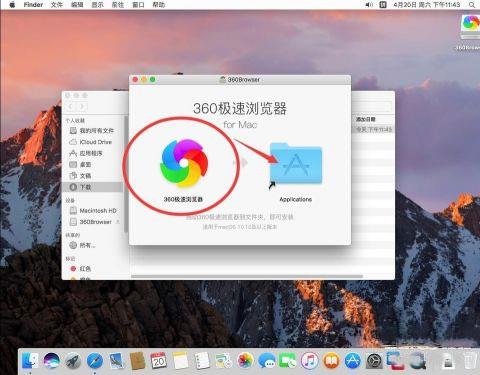Click the date and time in menu bar
Image resolution: width=480 pixels, height=375 pixels.
(x=427, y=5)
